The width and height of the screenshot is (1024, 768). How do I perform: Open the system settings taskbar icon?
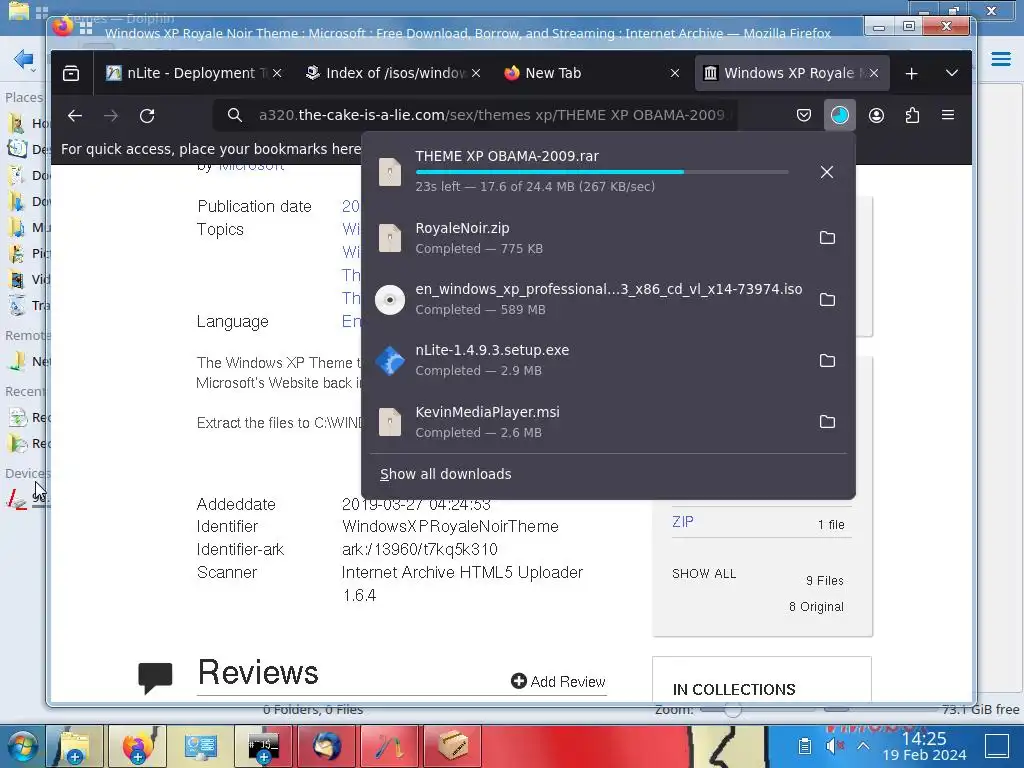pos(200,746)
